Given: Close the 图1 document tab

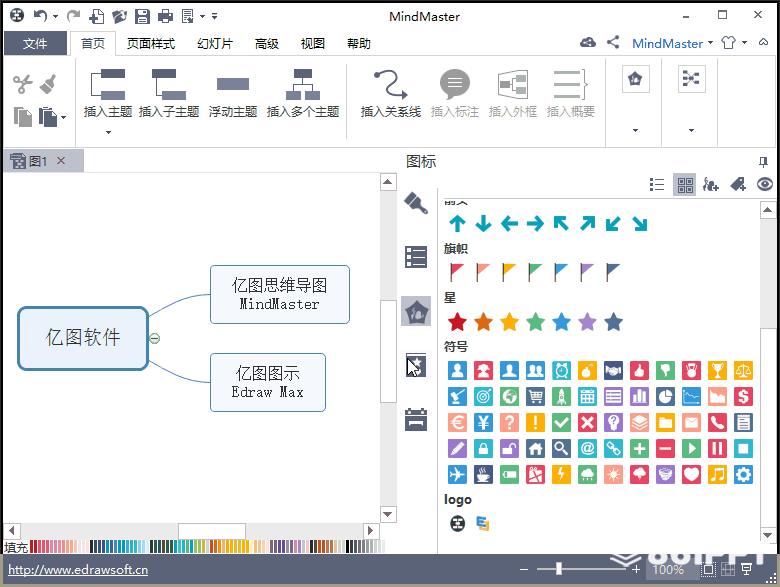Looking at the screenshot, I should click(61, 161).
